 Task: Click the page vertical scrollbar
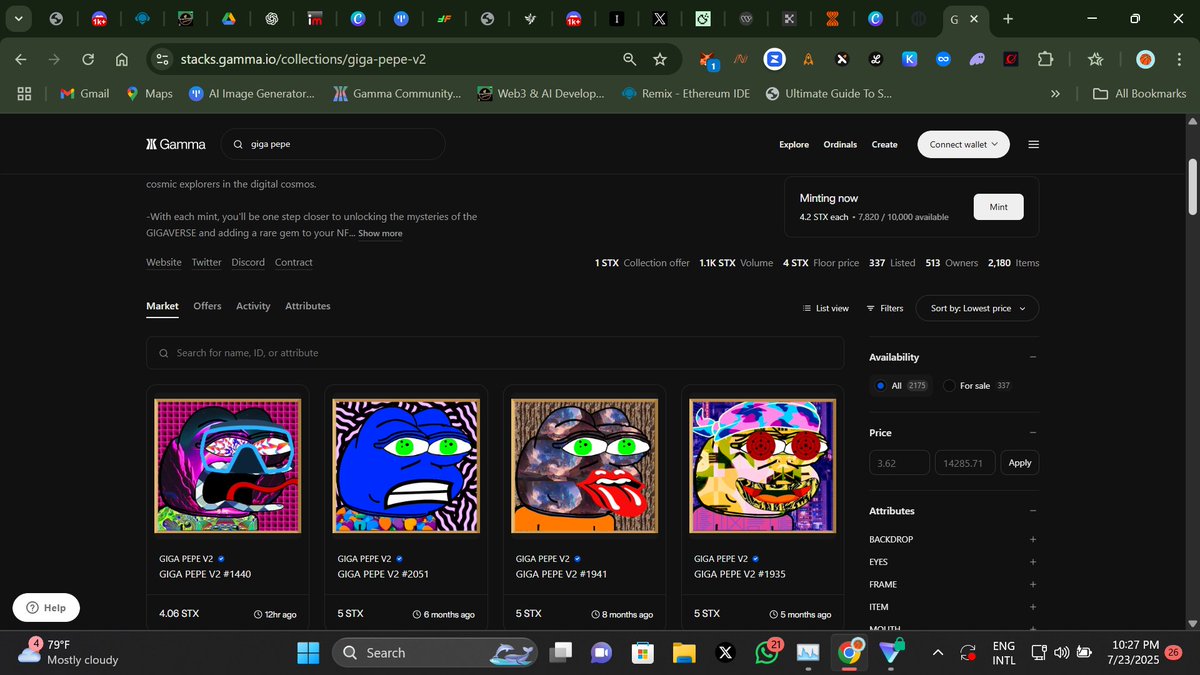pyautogui.click(x=1192, y=185)
